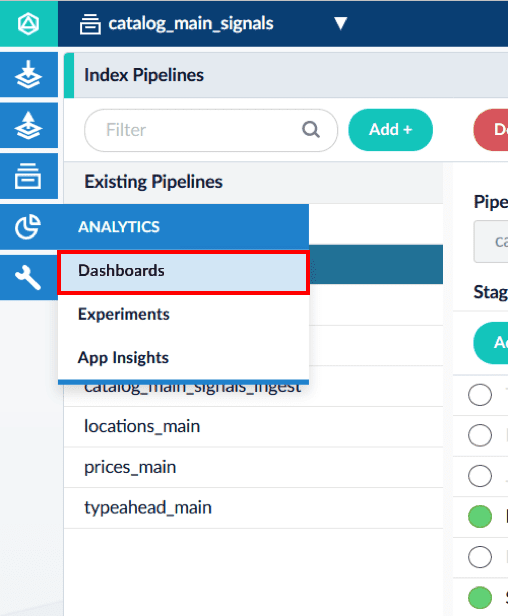Open the Analytics pie chart icon
The image size is (508, 616).
(28, 227)
